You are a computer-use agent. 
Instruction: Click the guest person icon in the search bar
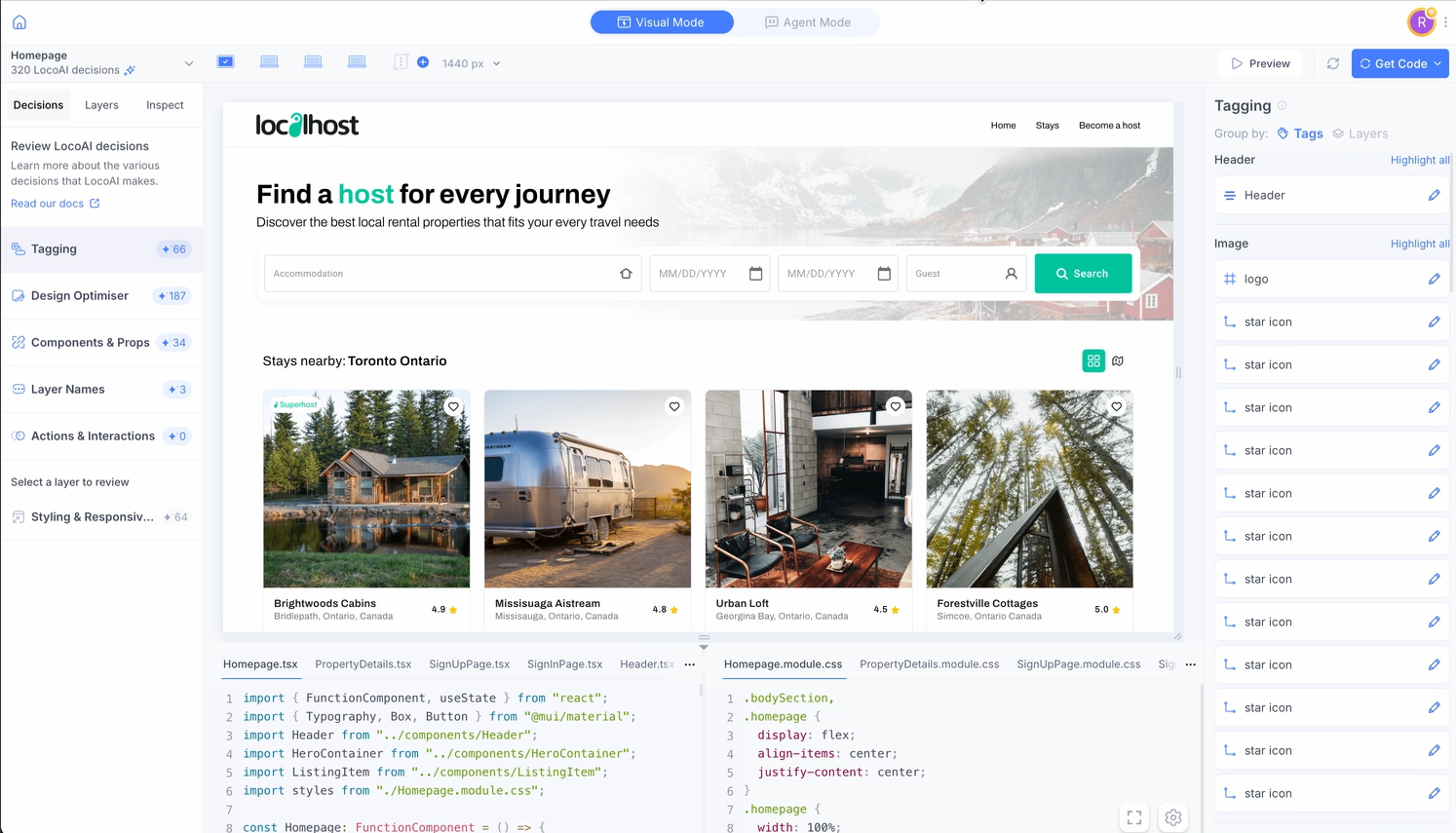1012,274
